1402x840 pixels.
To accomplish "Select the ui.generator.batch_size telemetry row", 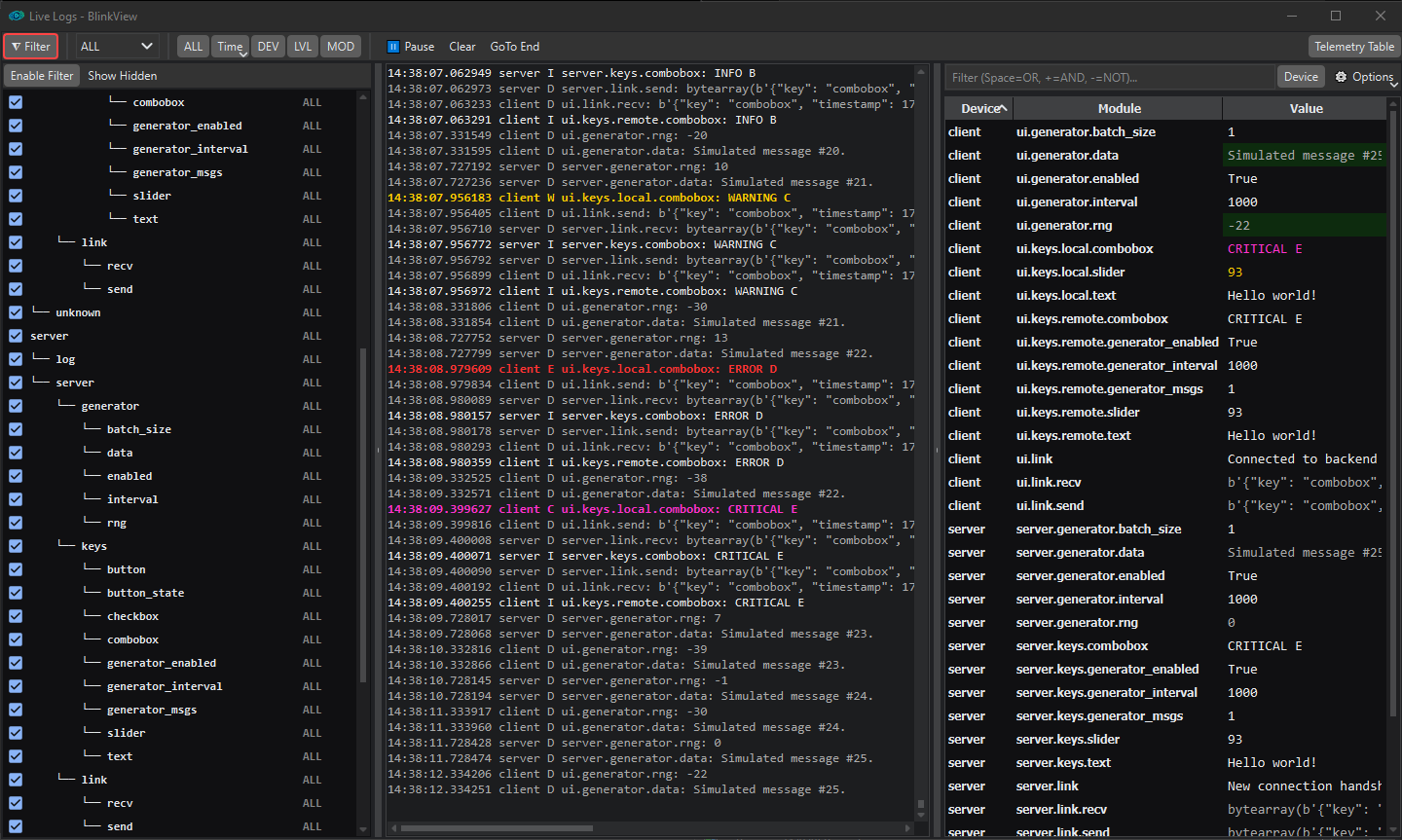I will pyautogui.click(x=1165, y=131).
